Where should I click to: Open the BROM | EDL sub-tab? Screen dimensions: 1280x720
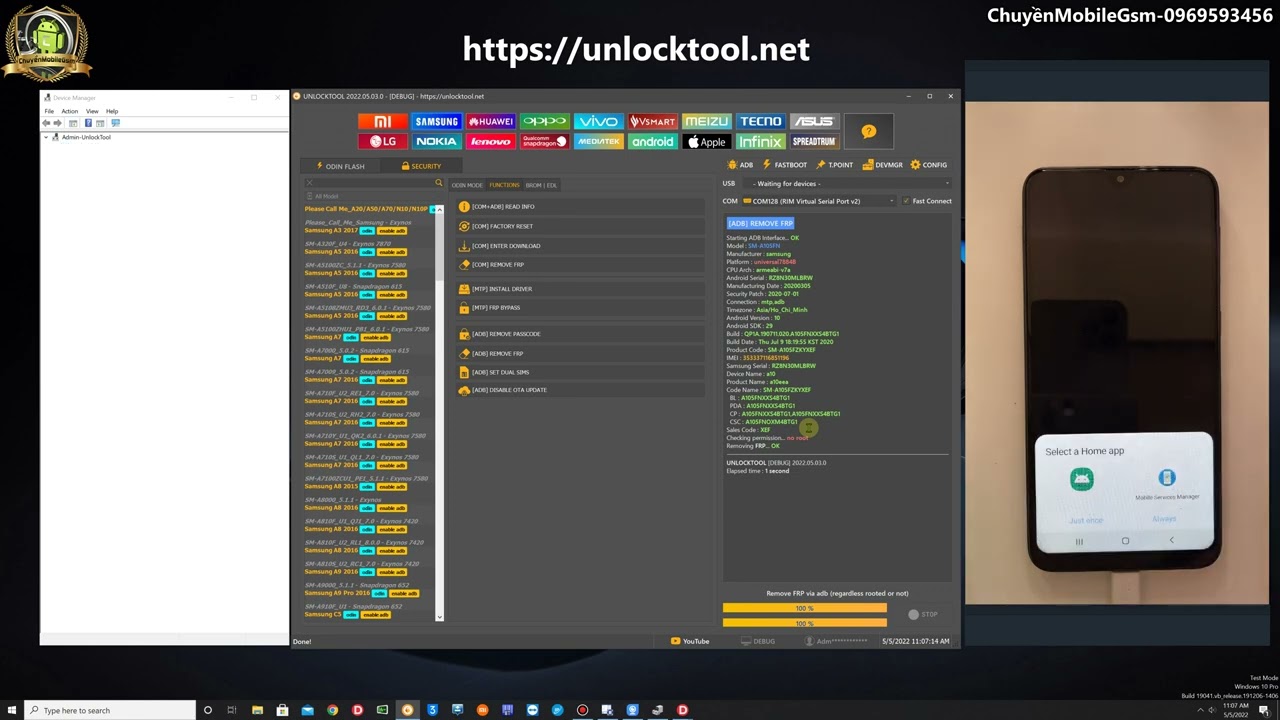tap(542, 185)
